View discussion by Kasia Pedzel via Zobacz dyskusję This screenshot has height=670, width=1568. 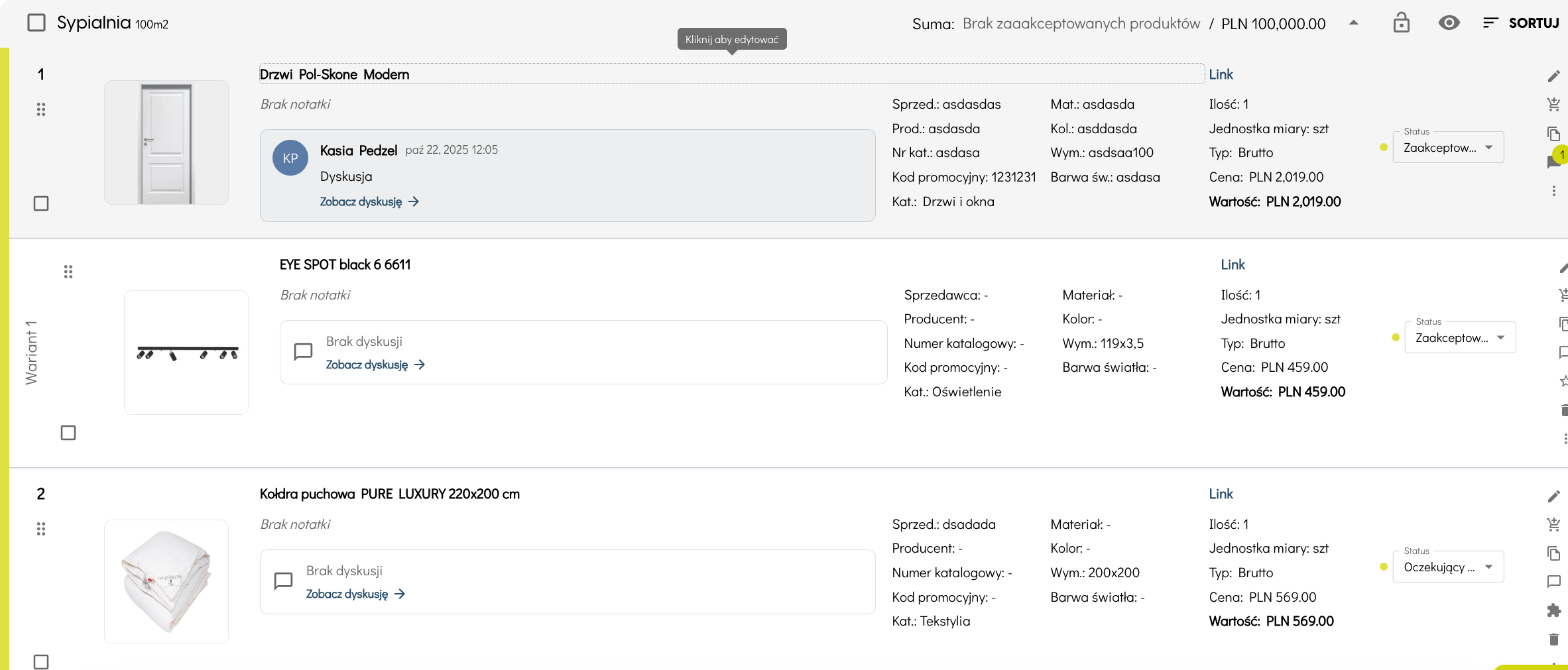pyautogui.click(x=369, y=201)
